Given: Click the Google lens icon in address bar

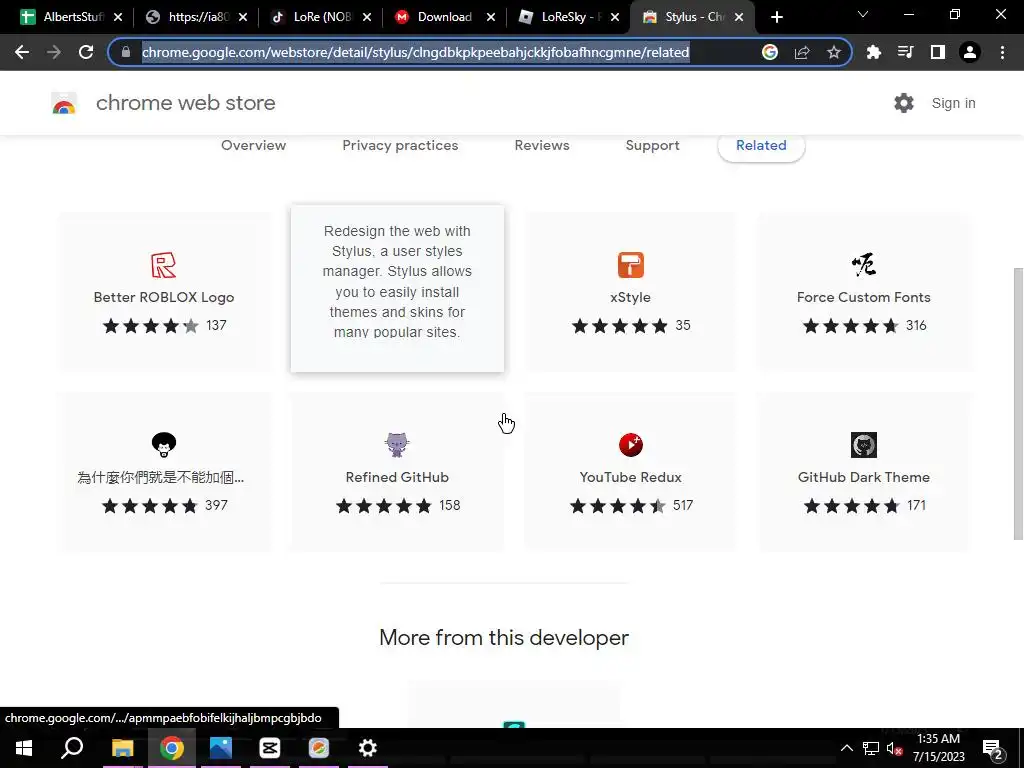Looking at the screenshot, I should (770, 52).
